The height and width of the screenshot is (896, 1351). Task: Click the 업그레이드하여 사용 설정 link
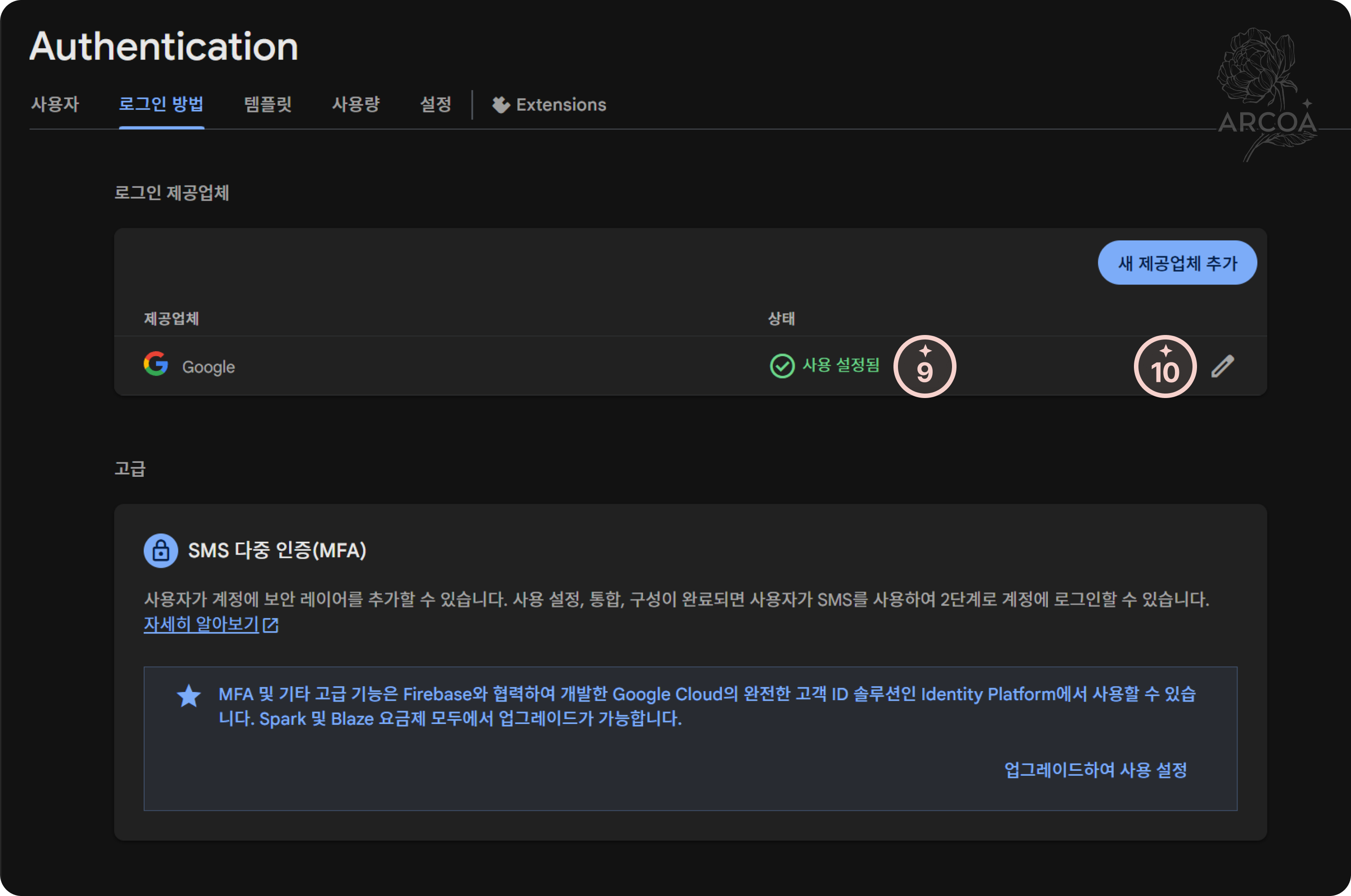pos(1095,770)
